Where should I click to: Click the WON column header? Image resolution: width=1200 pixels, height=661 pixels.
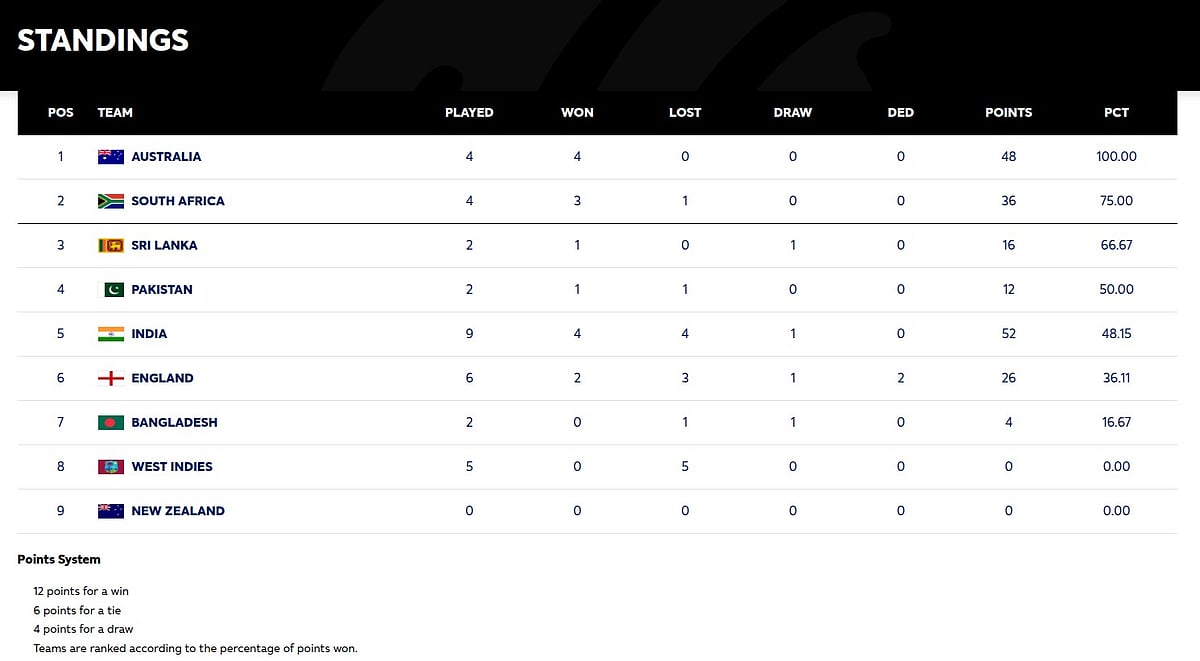tap(577, 113)
